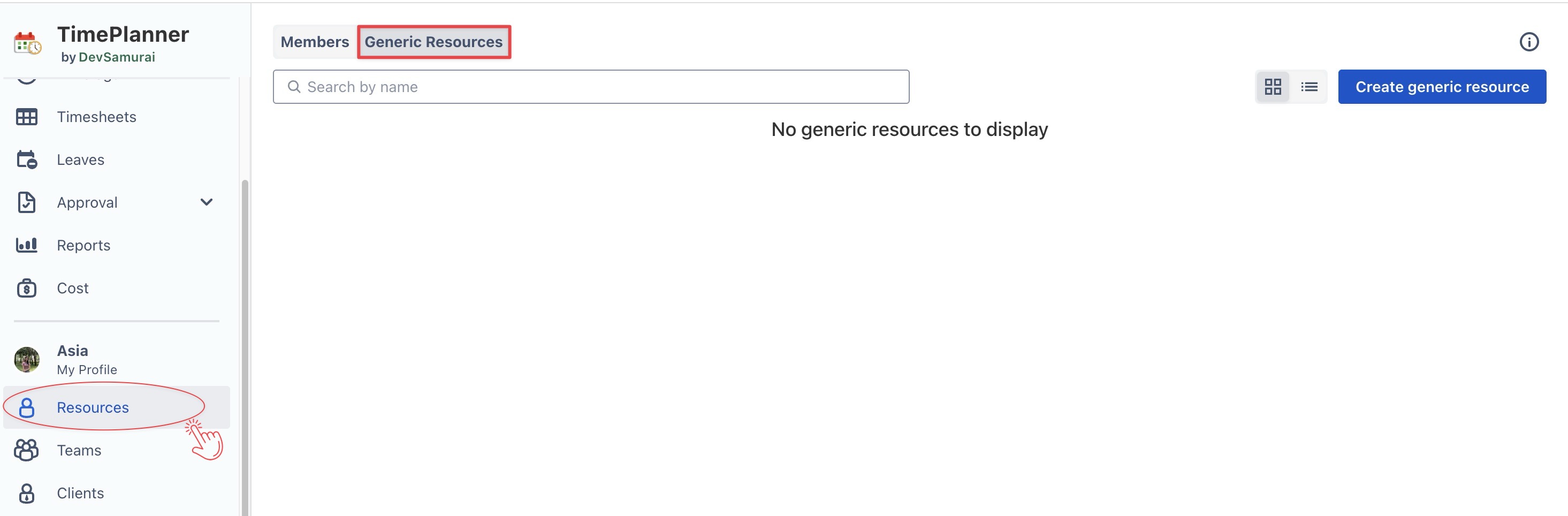Open Asia's profile avatar
The height and width of the screenshot is (516, 1568).
27,360
